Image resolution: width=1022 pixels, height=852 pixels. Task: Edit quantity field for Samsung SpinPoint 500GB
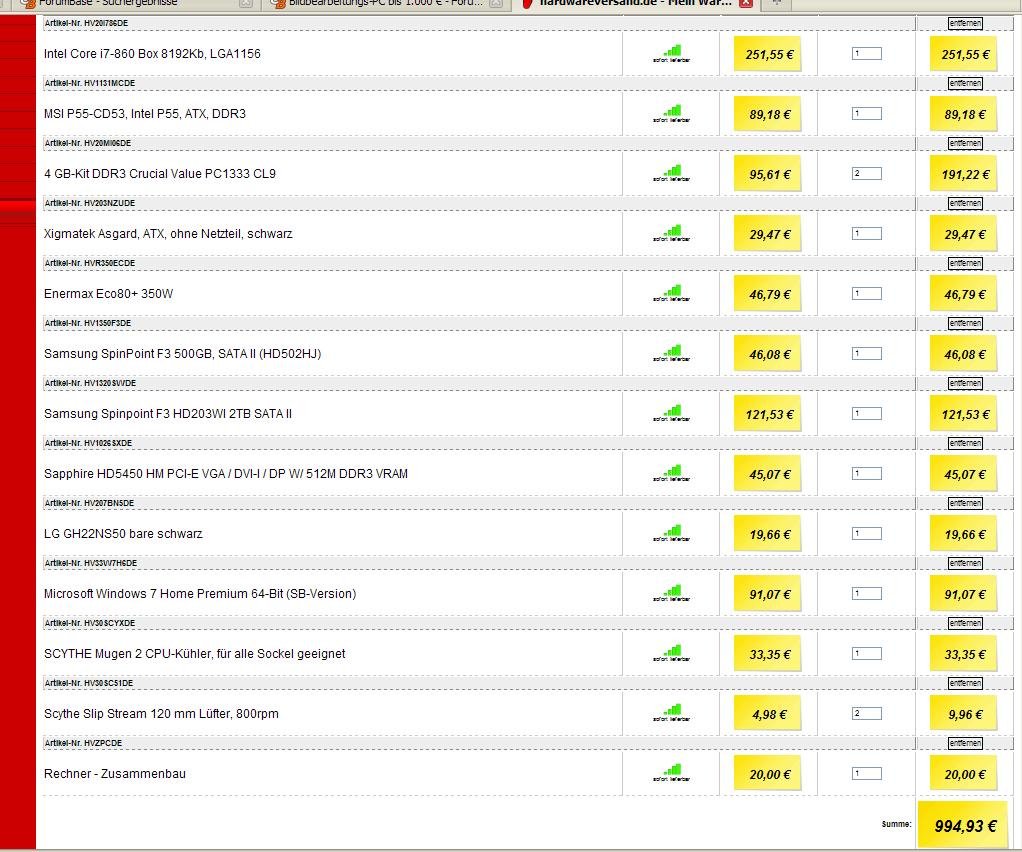(x=867, y=353)
